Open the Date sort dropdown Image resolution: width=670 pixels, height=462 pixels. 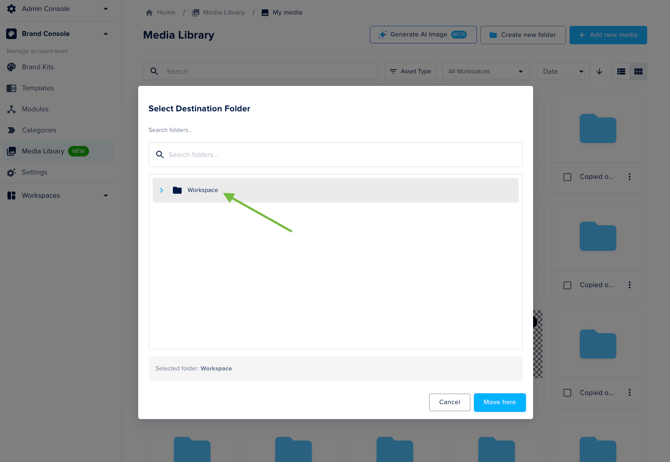(x=563, y=72)
